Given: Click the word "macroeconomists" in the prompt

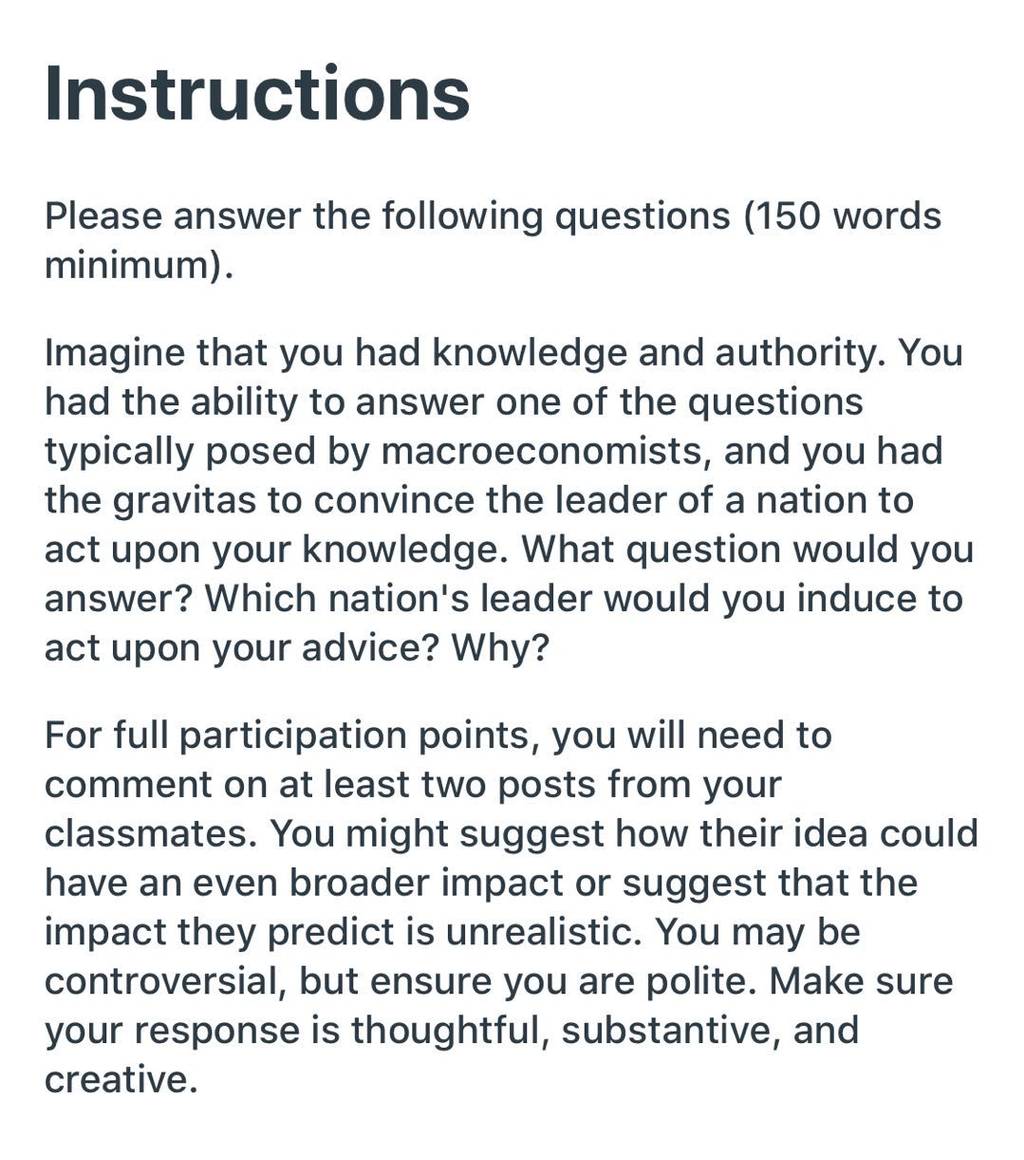Looking at the screenshot, I should (541, 451).
